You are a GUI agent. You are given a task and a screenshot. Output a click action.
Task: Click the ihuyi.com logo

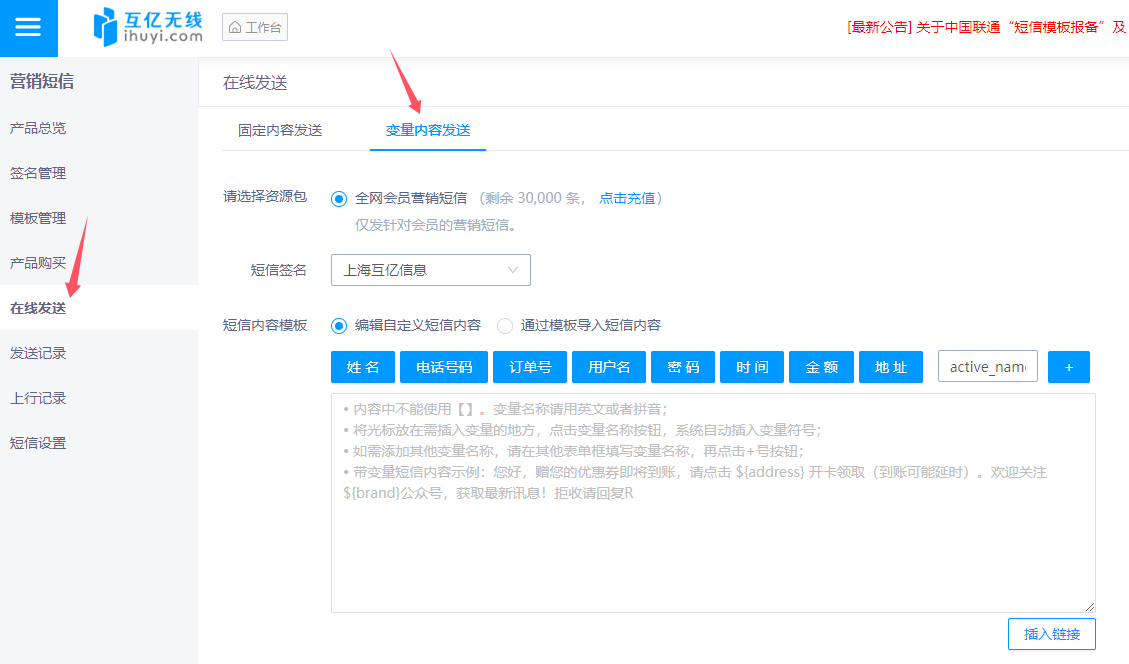(147, 27)
